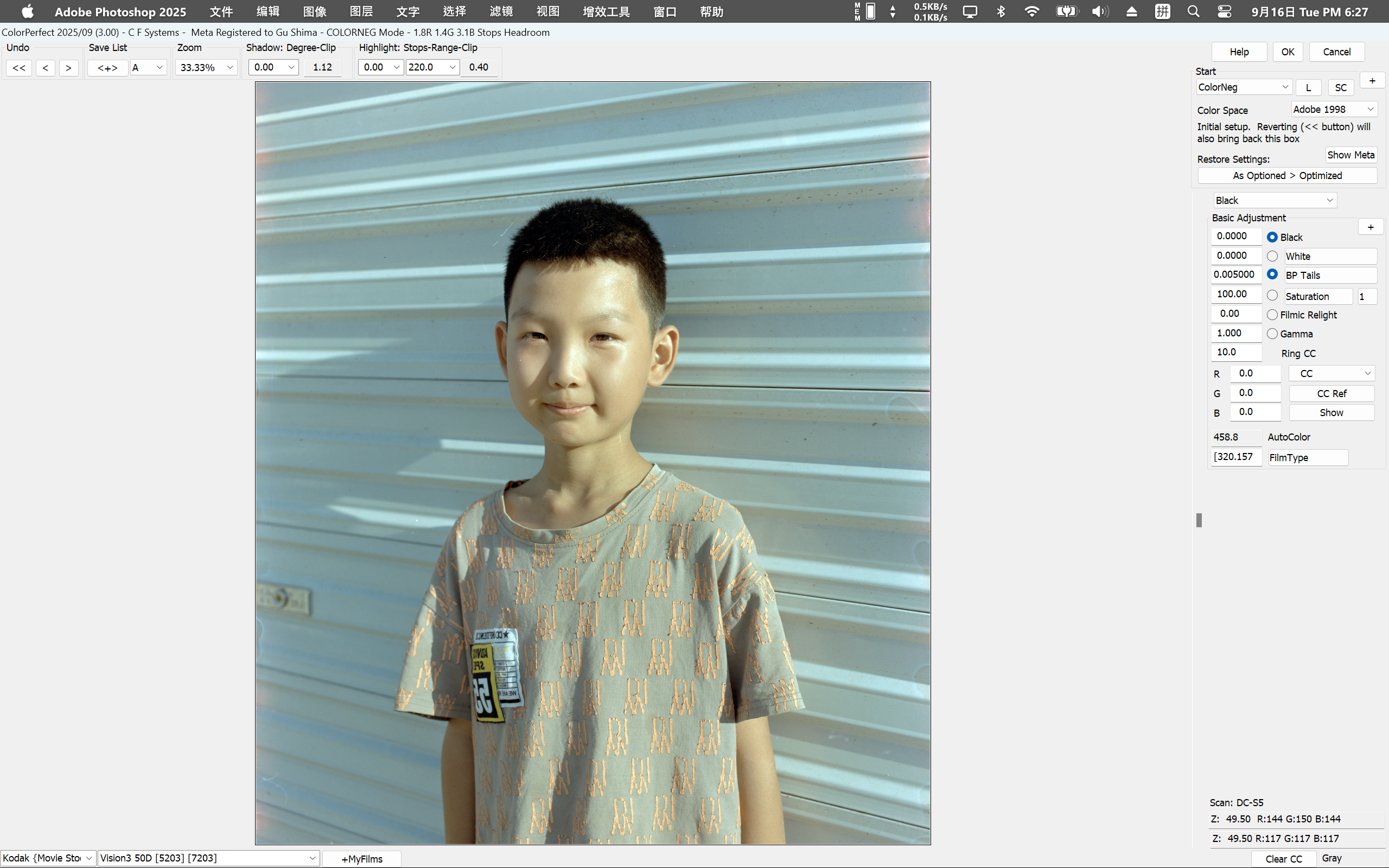The height and width of the screenshot is (868, 1389).
Task: Open the Adobe 1998 Color Space dropdown
Action: pos(1333,109)
